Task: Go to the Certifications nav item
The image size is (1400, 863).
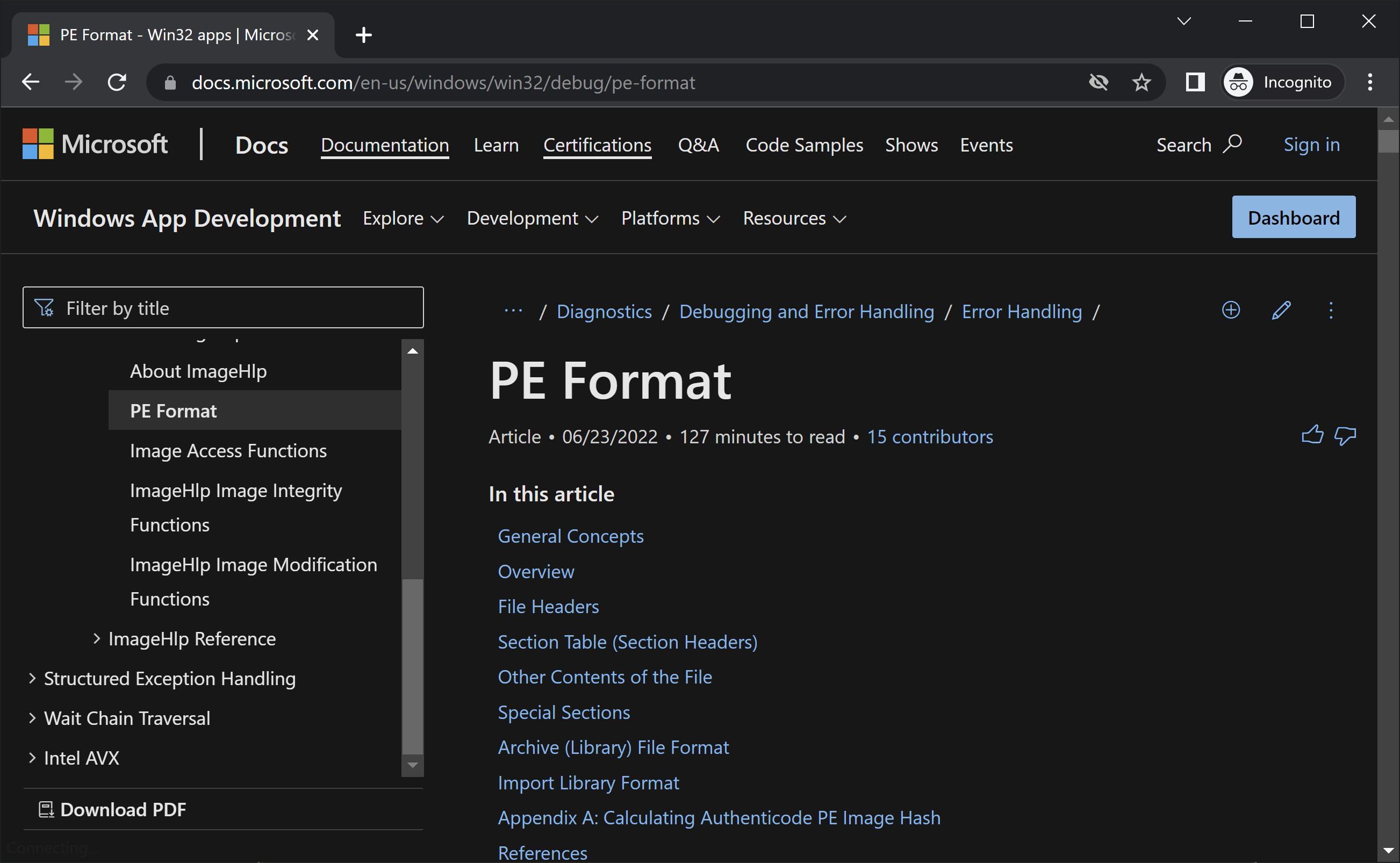Action: pos(597,145)
